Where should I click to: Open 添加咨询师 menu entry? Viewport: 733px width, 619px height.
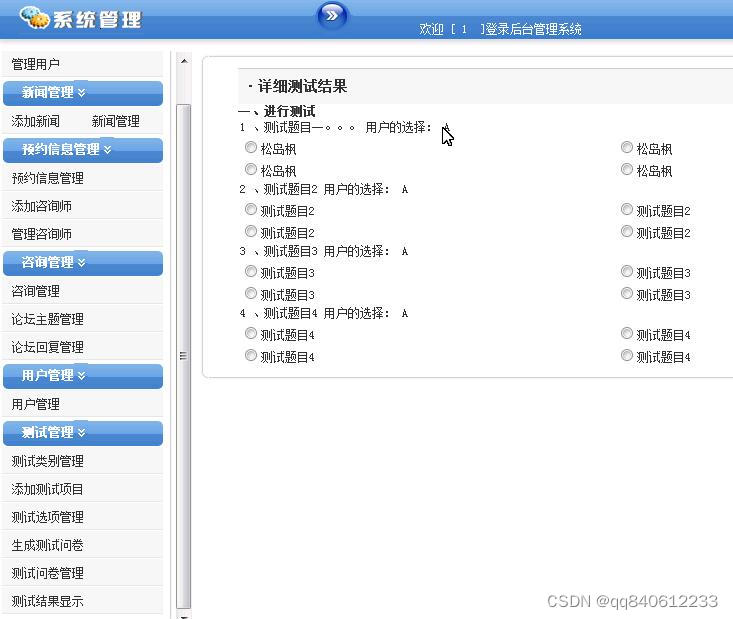click(42, 206)
